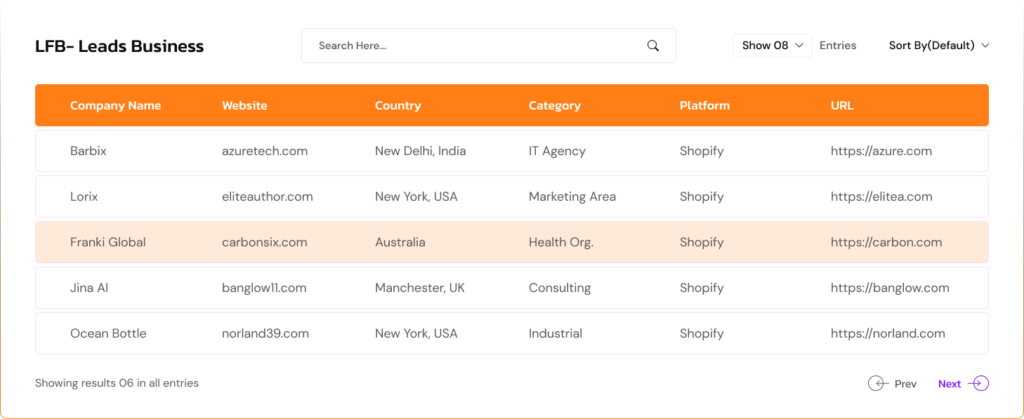Image resolution: width=1024 pixels, height=419 pixels.
Task: Click the eliteauthor.com website entry
Action: [x=267, y=196]
